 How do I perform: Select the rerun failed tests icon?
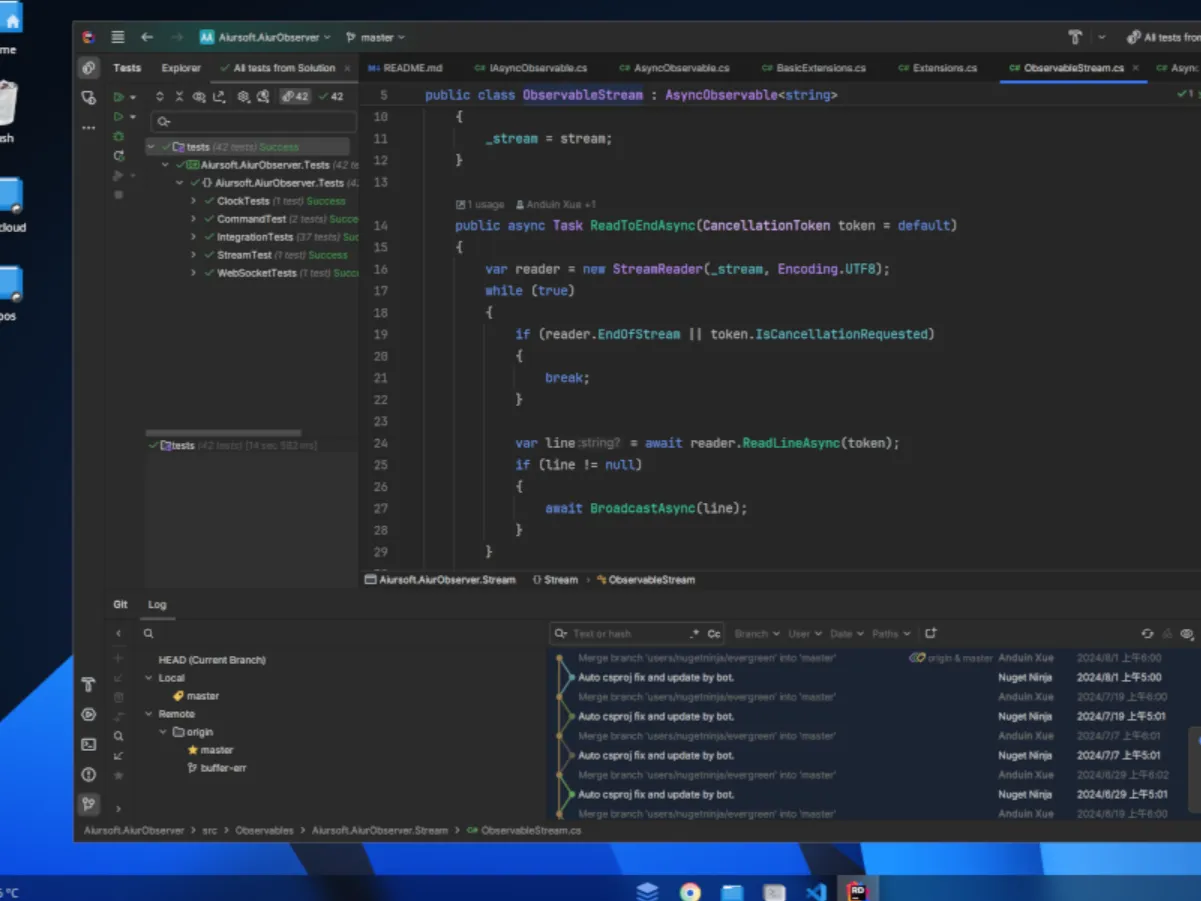click(x=118, y=156)
